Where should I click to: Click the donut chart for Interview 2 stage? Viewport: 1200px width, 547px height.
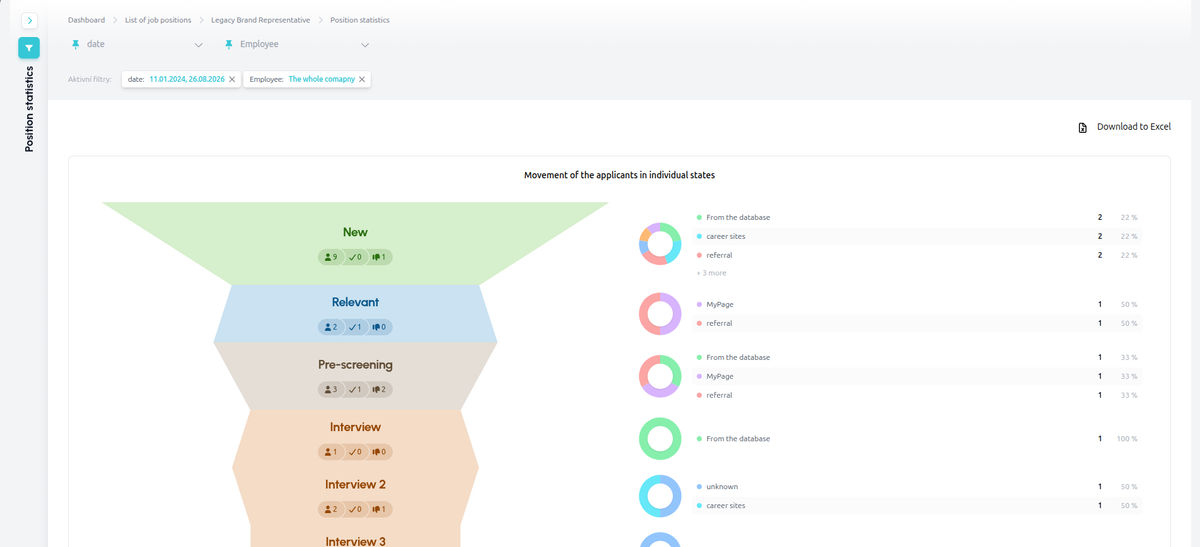coord(660,496)
